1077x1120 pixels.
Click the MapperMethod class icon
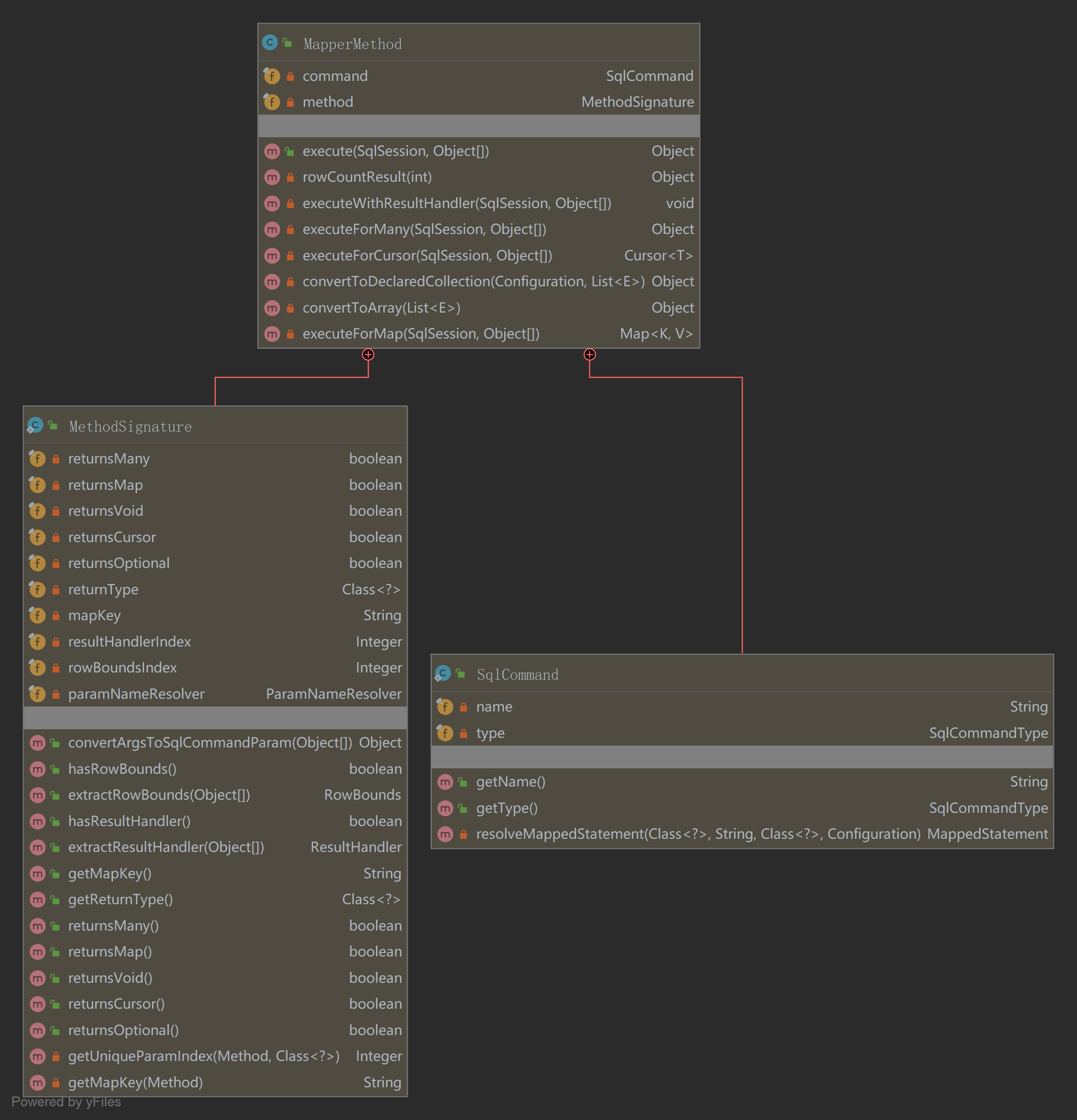click(x=270, y=43)
